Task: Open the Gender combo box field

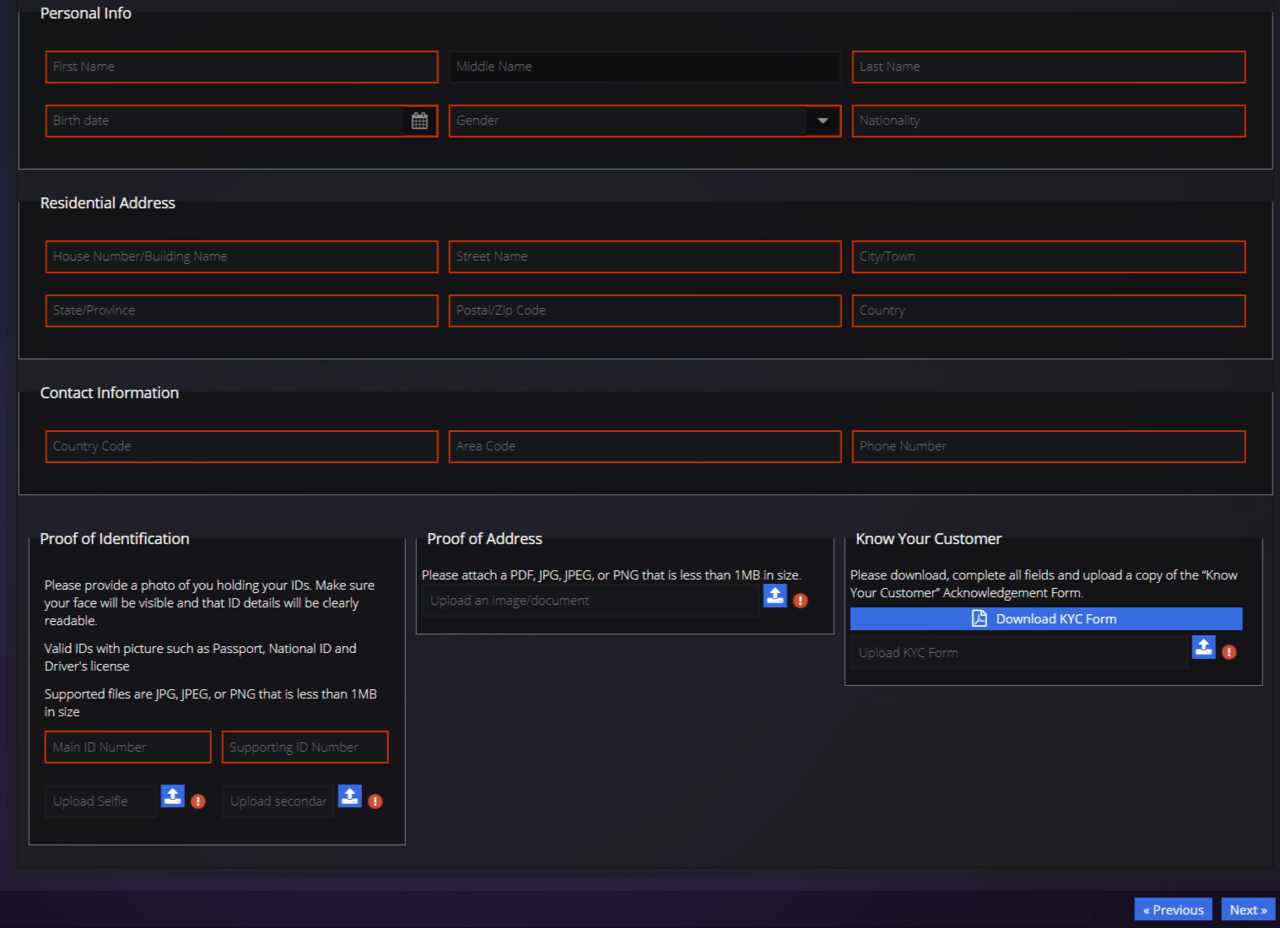Action: pos(628,121)
